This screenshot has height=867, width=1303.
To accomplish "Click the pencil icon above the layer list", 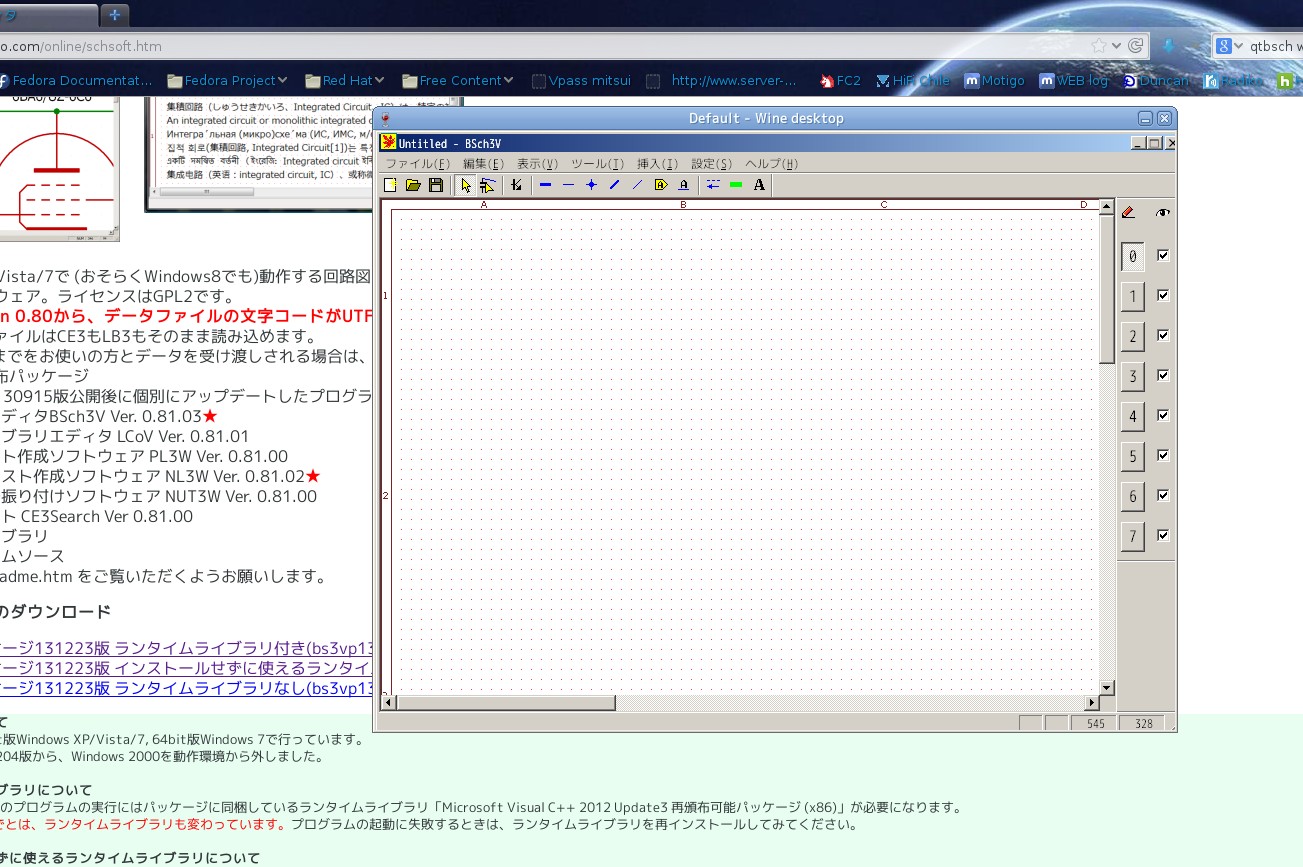I will coord(1127,211).
